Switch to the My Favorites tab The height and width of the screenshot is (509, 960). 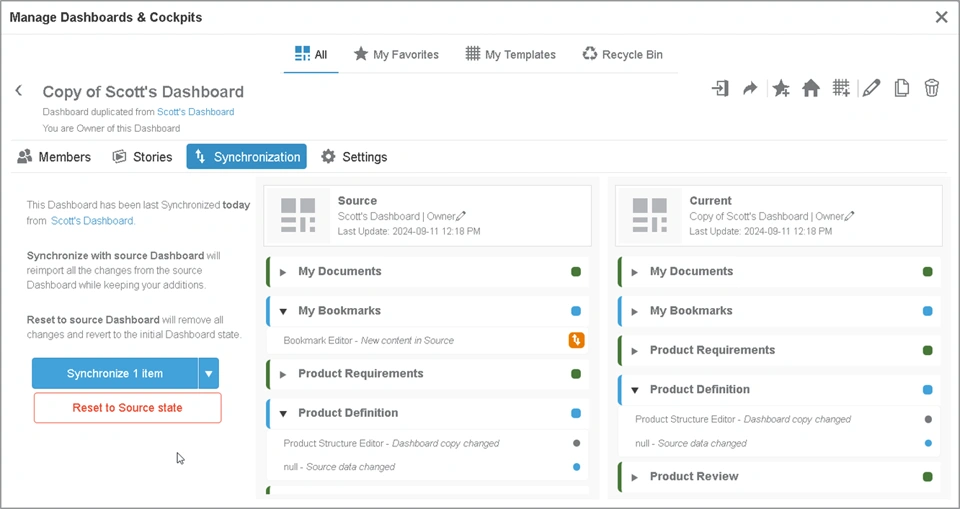coord(396,55)
